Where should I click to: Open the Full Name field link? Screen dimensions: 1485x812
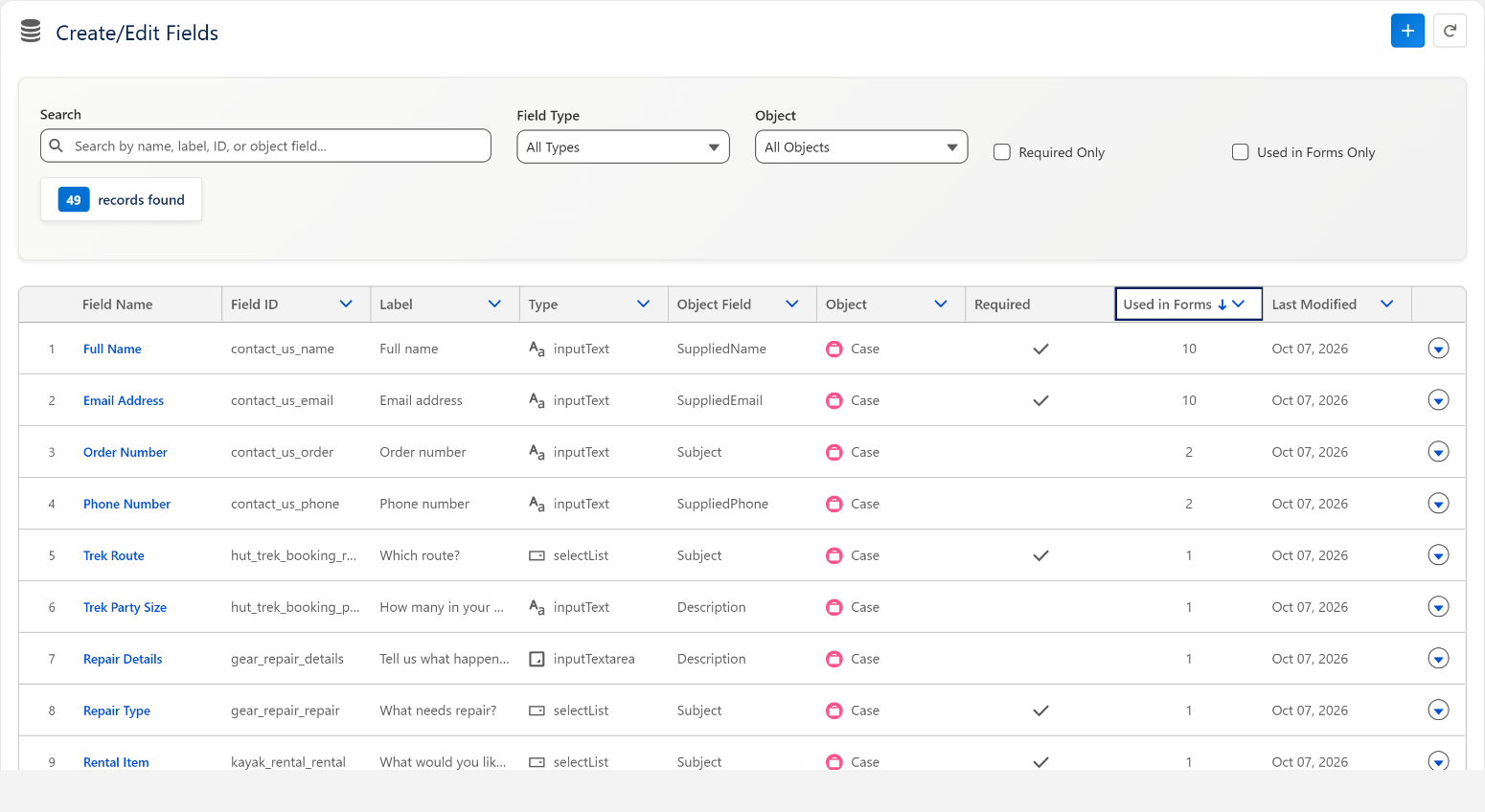(x=112, y=349)
